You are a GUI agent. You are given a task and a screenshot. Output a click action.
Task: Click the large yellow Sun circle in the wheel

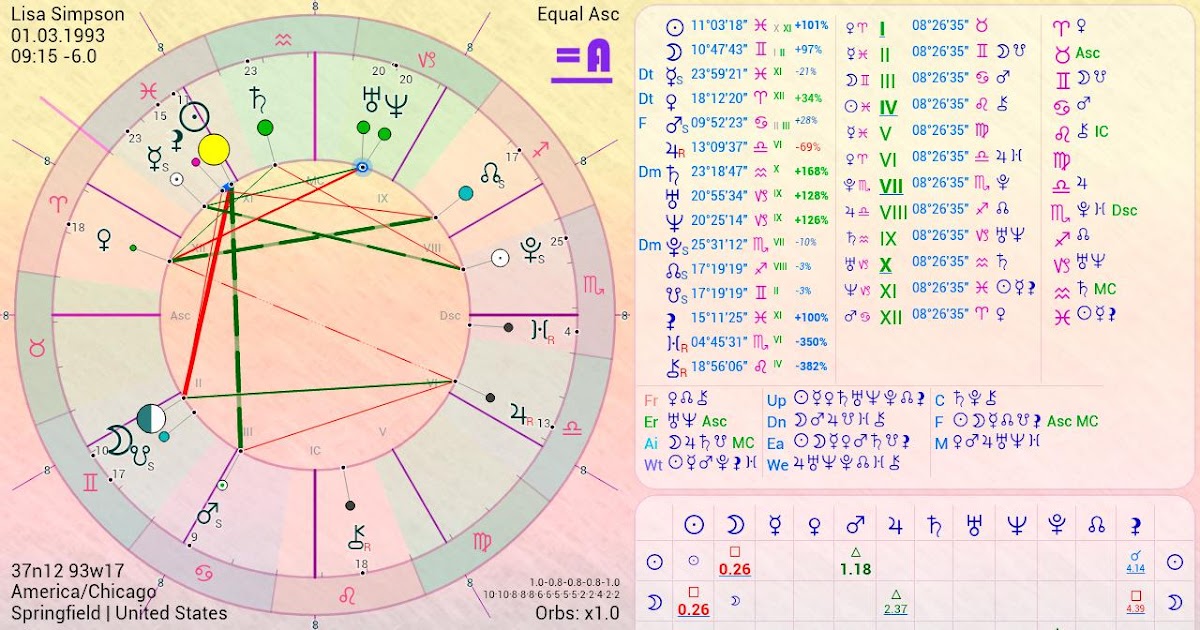point(214,150)
